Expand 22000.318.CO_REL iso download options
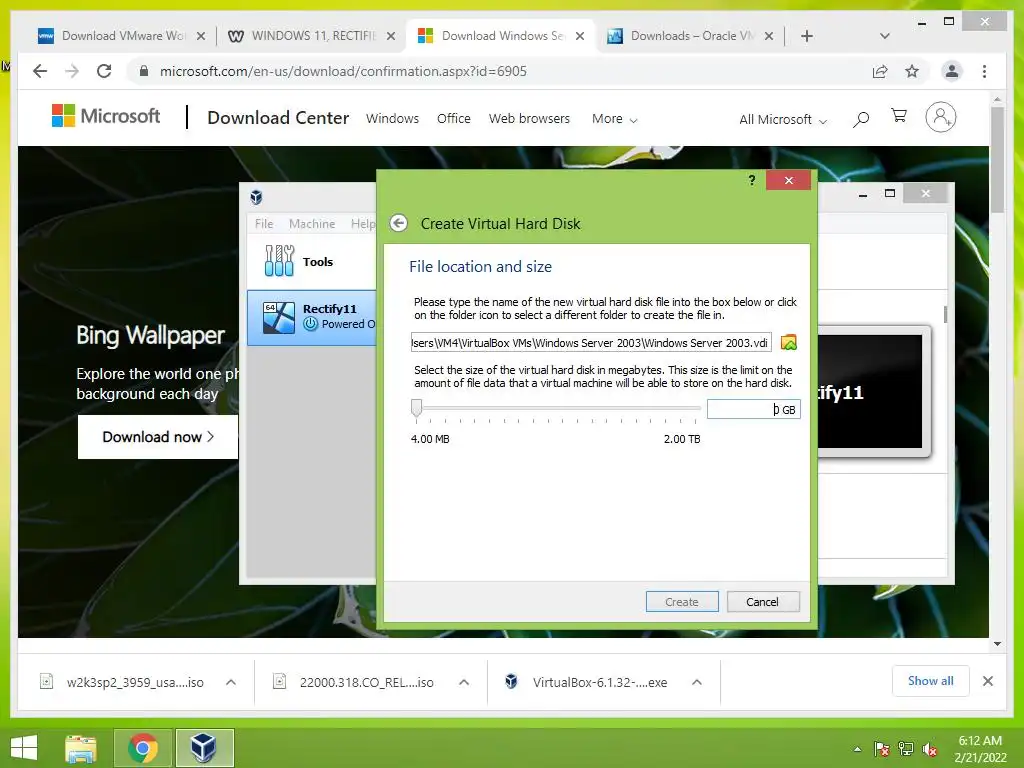1024x768 pixels. [464, 682]
